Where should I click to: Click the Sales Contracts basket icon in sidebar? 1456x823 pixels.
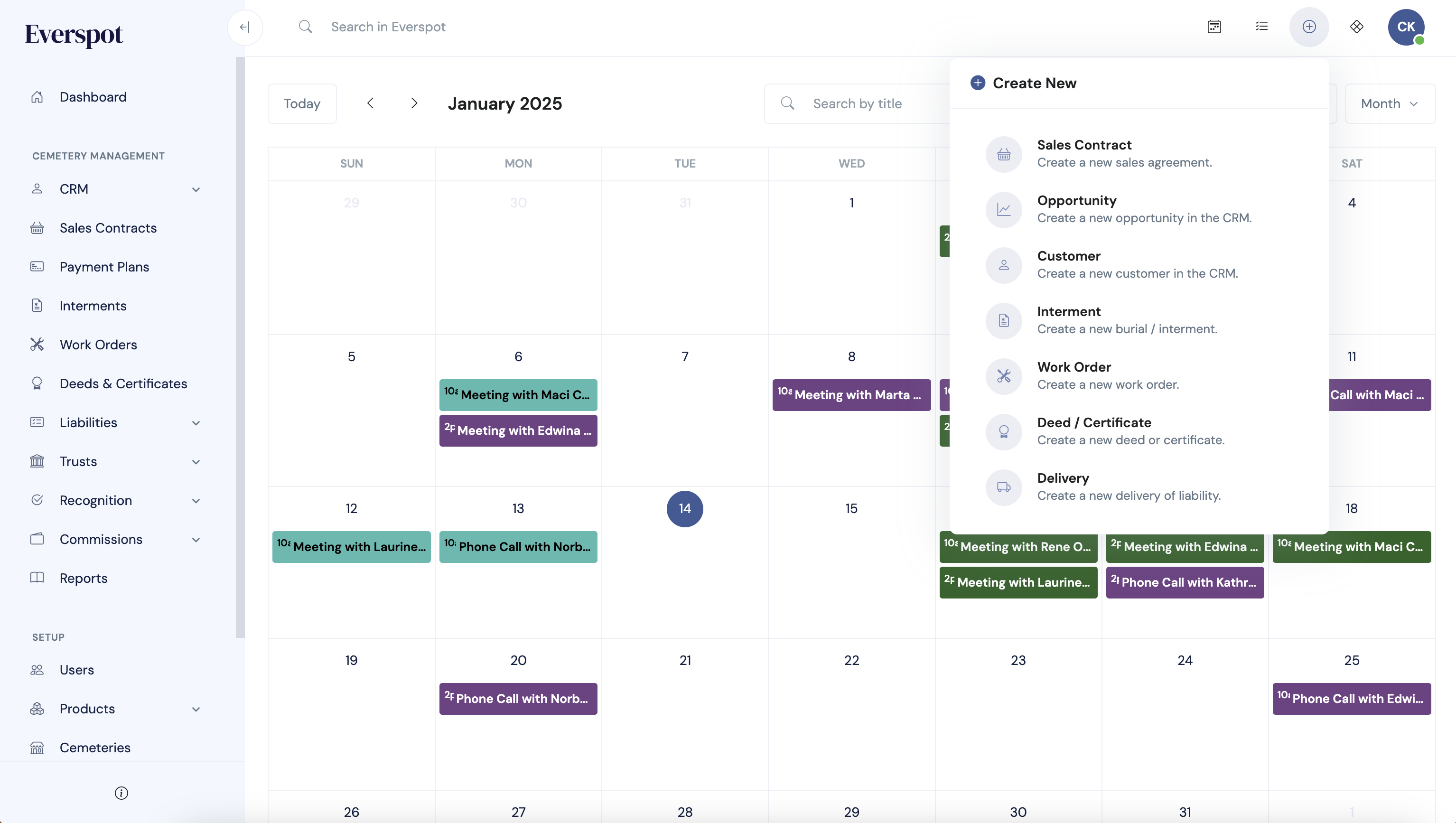[37, 228]
